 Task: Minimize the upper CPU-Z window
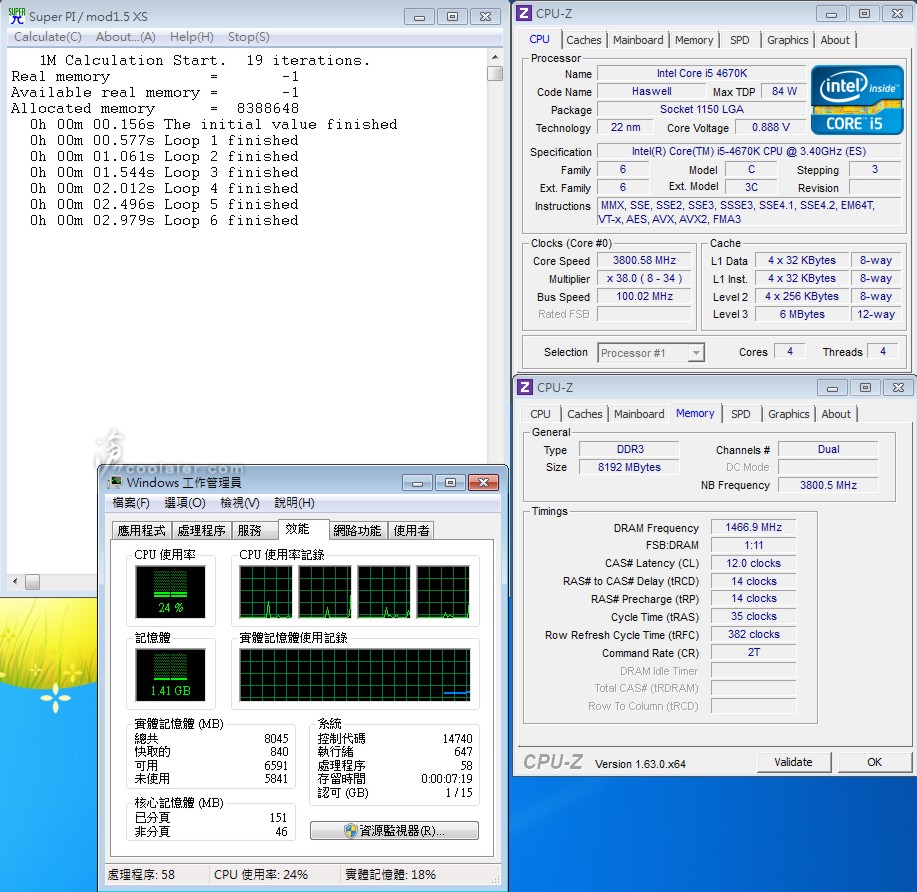[832, 13]
